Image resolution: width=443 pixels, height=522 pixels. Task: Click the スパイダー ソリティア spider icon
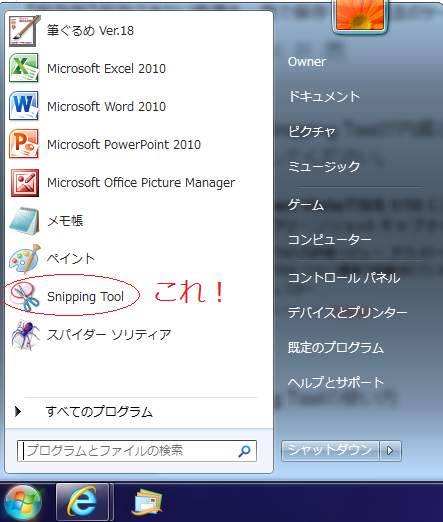[25, 335]
